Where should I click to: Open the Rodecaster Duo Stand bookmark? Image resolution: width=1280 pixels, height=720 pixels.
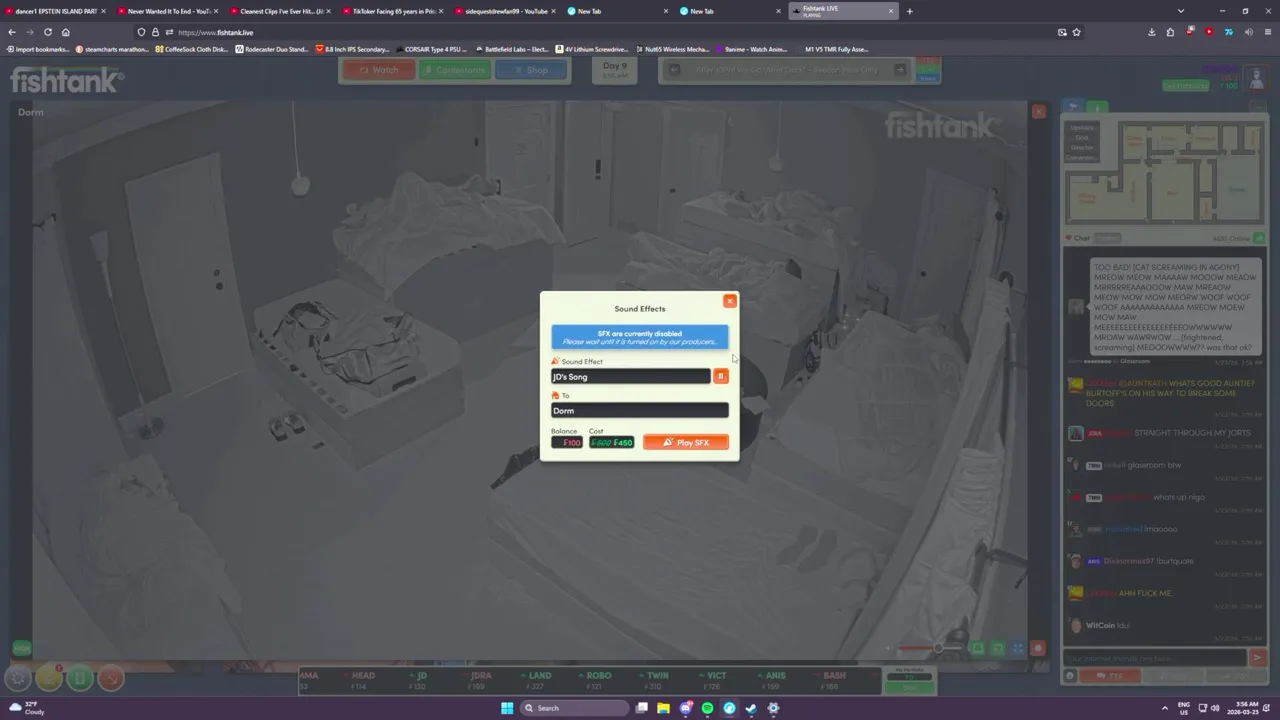[272, 49]
